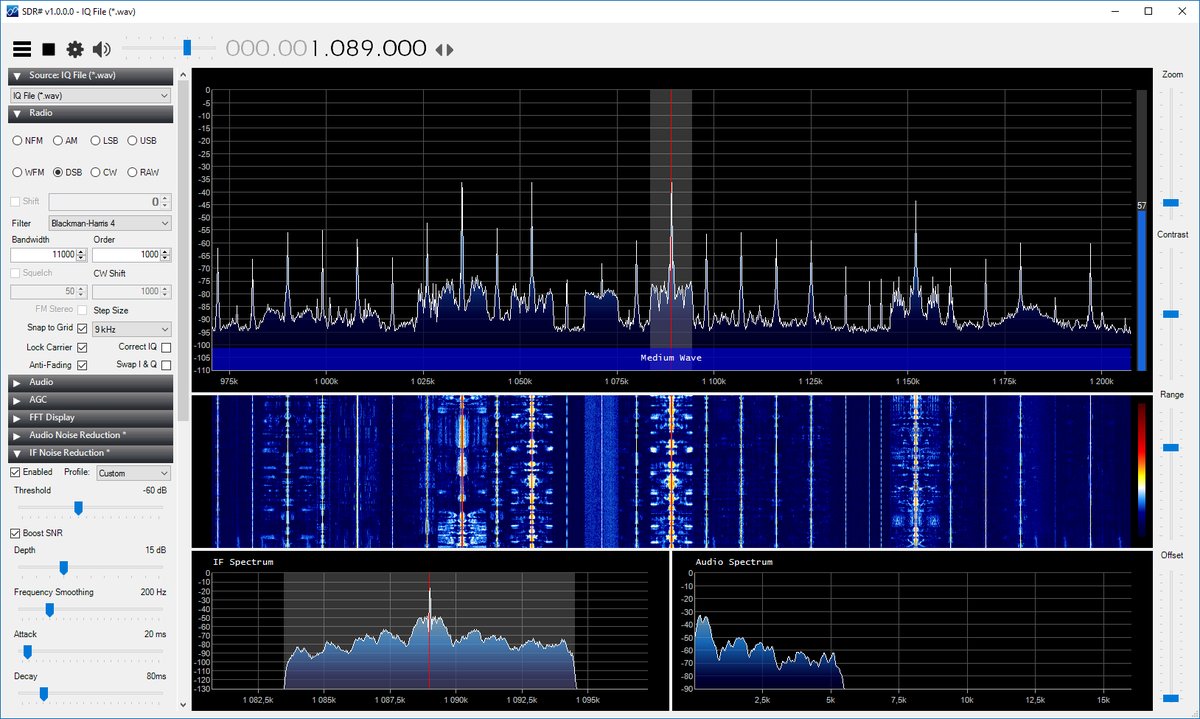Click the frequency tuning arrows icon
Viewport: 1200px width, 719px height.
point(444,49)
